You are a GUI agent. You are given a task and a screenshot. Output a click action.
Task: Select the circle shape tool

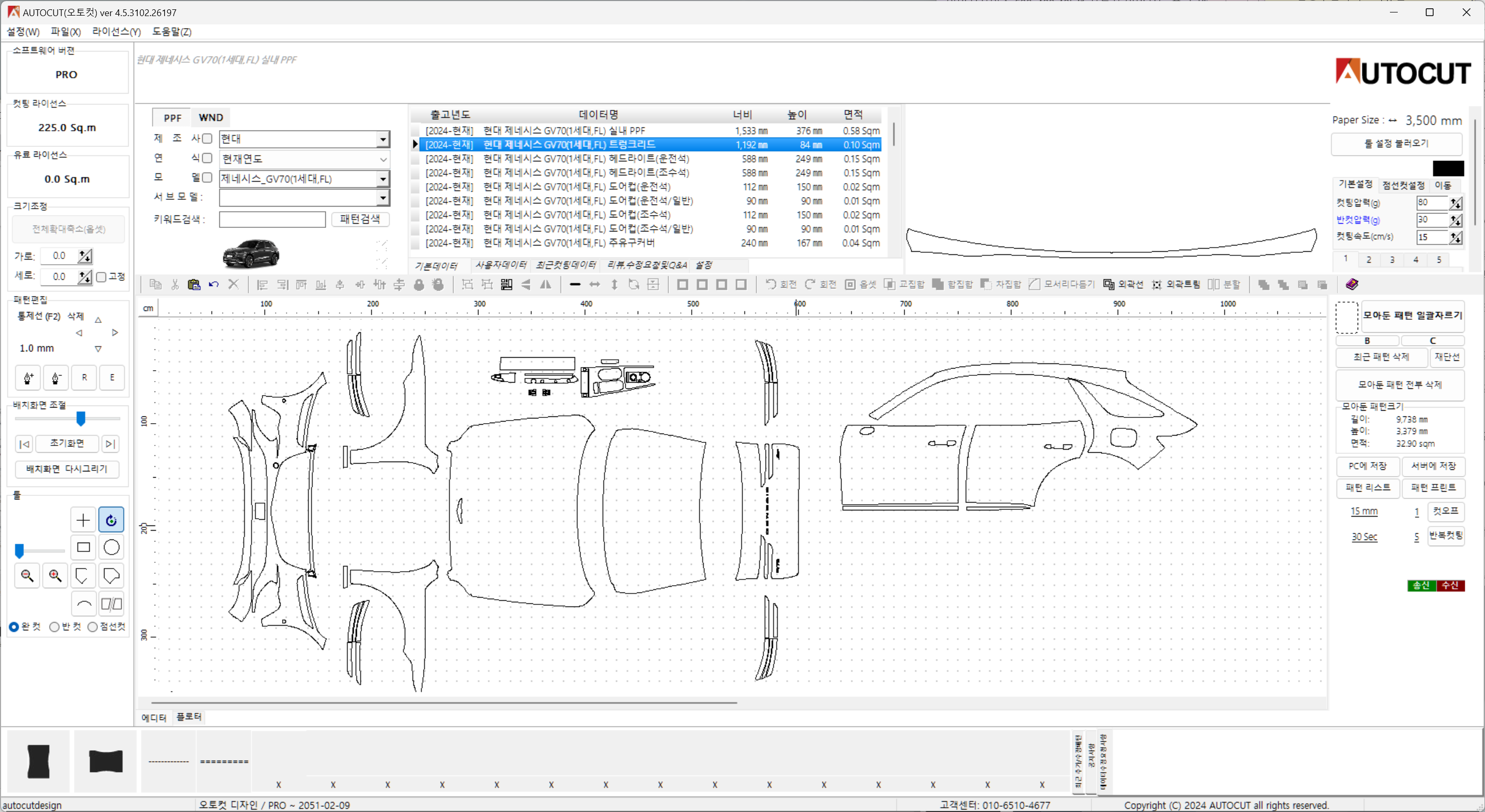111,548
